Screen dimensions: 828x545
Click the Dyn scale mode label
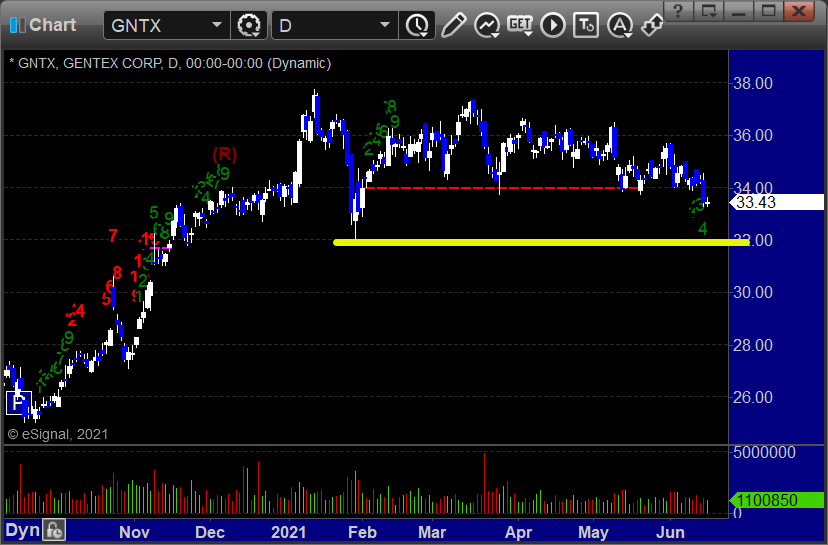(22, 530)
